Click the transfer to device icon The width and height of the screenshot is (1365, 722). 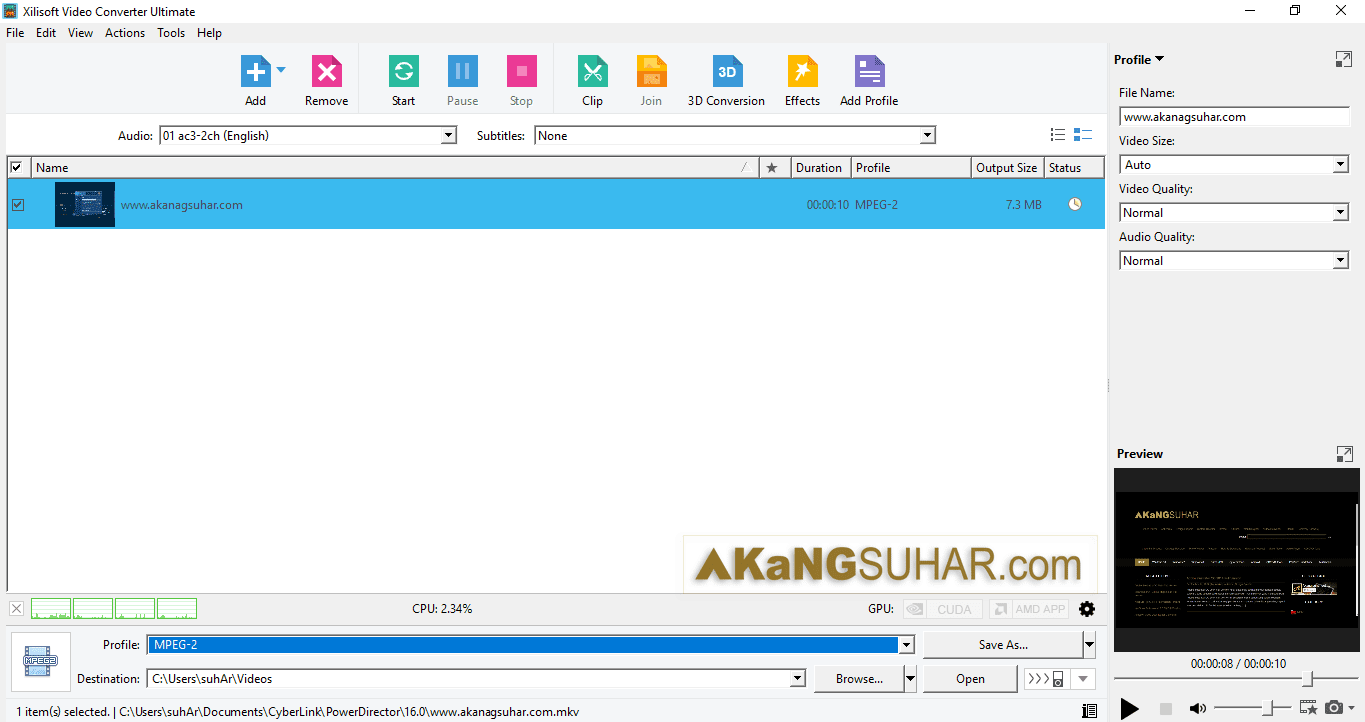(x=1045, y=679)
